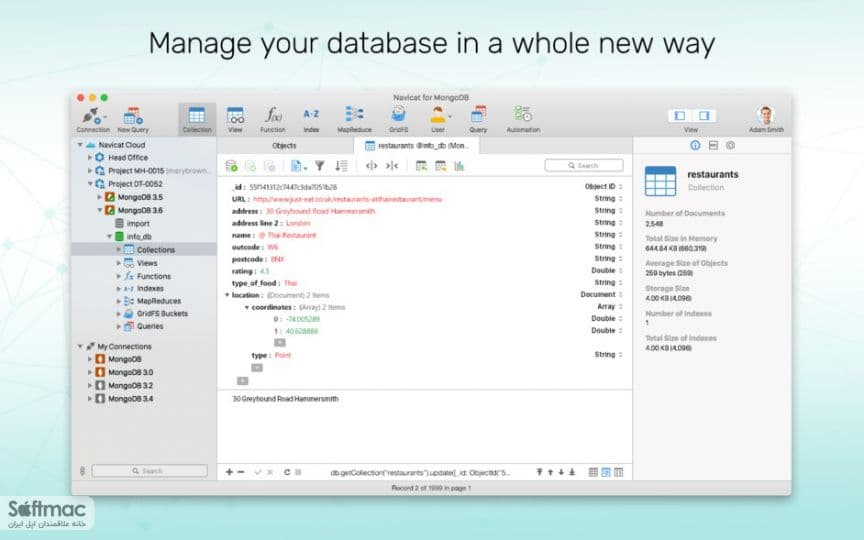This screenshot has width=864, height=540.
Task: Select the postcode field value
Action: click(x=277, y=259)
